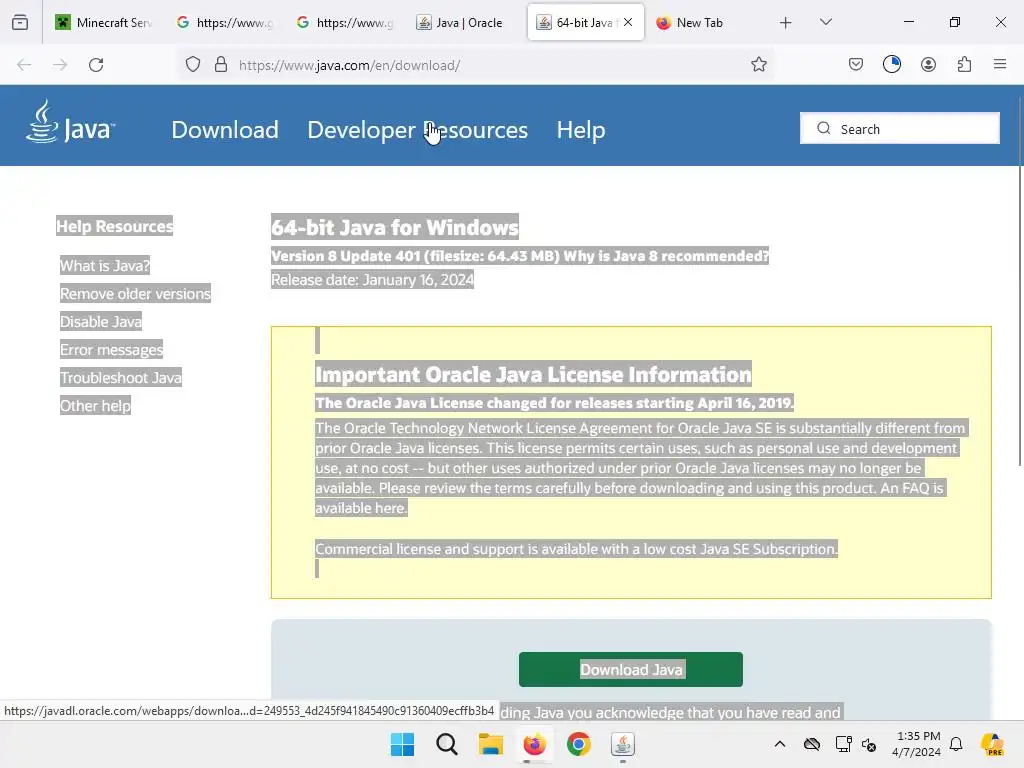The image size is (1024, 768).
Task: Click Important Oracle Java License Information heading
Action: tap(533, 375)
